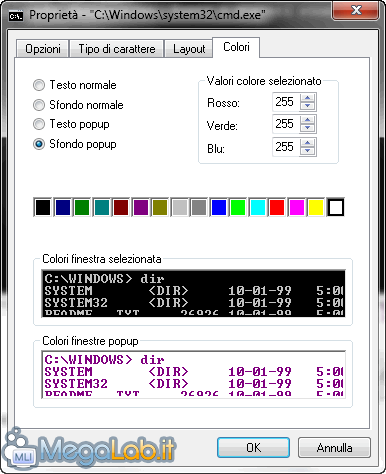
Task: Close the Proprietà dialog window
Action: coord(356,10)
